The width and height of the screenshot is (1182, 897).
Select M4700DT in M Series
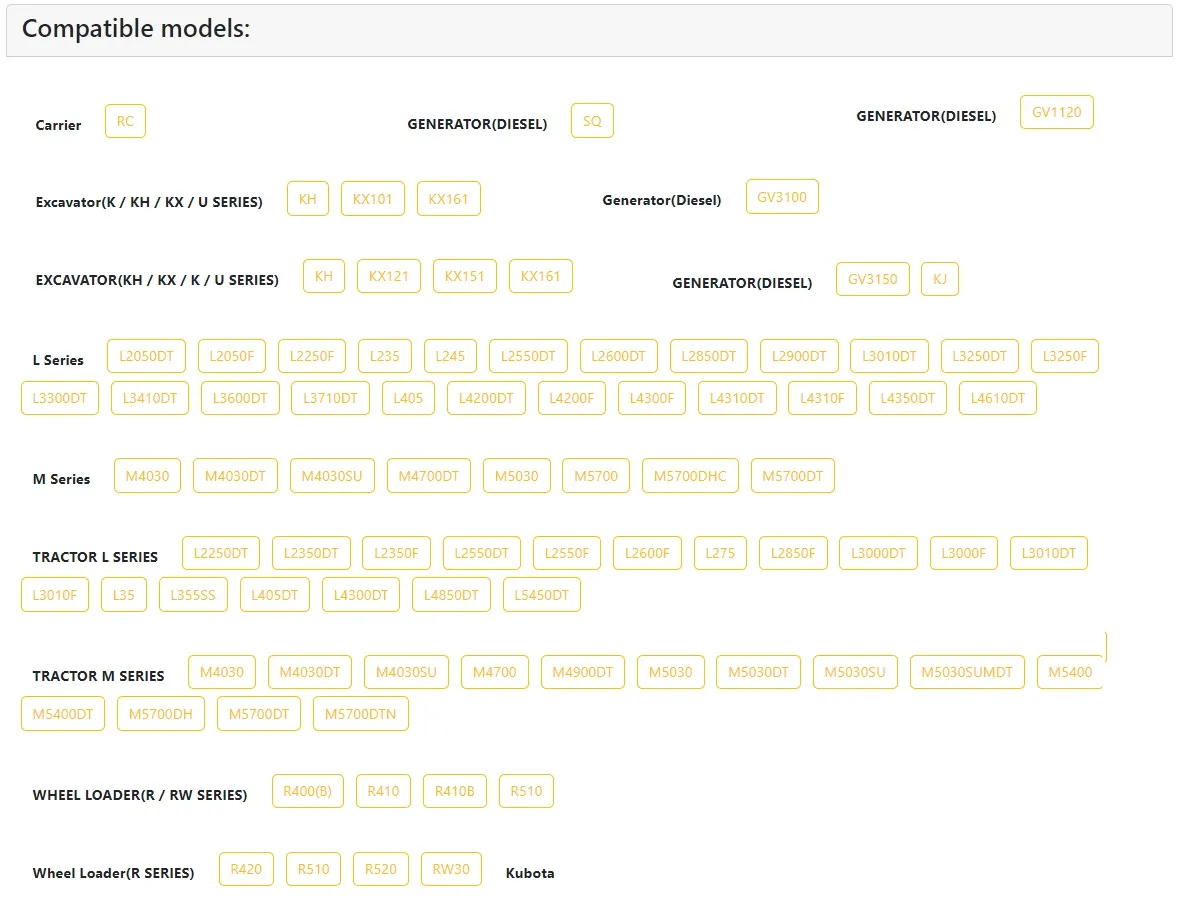(428, 476)
